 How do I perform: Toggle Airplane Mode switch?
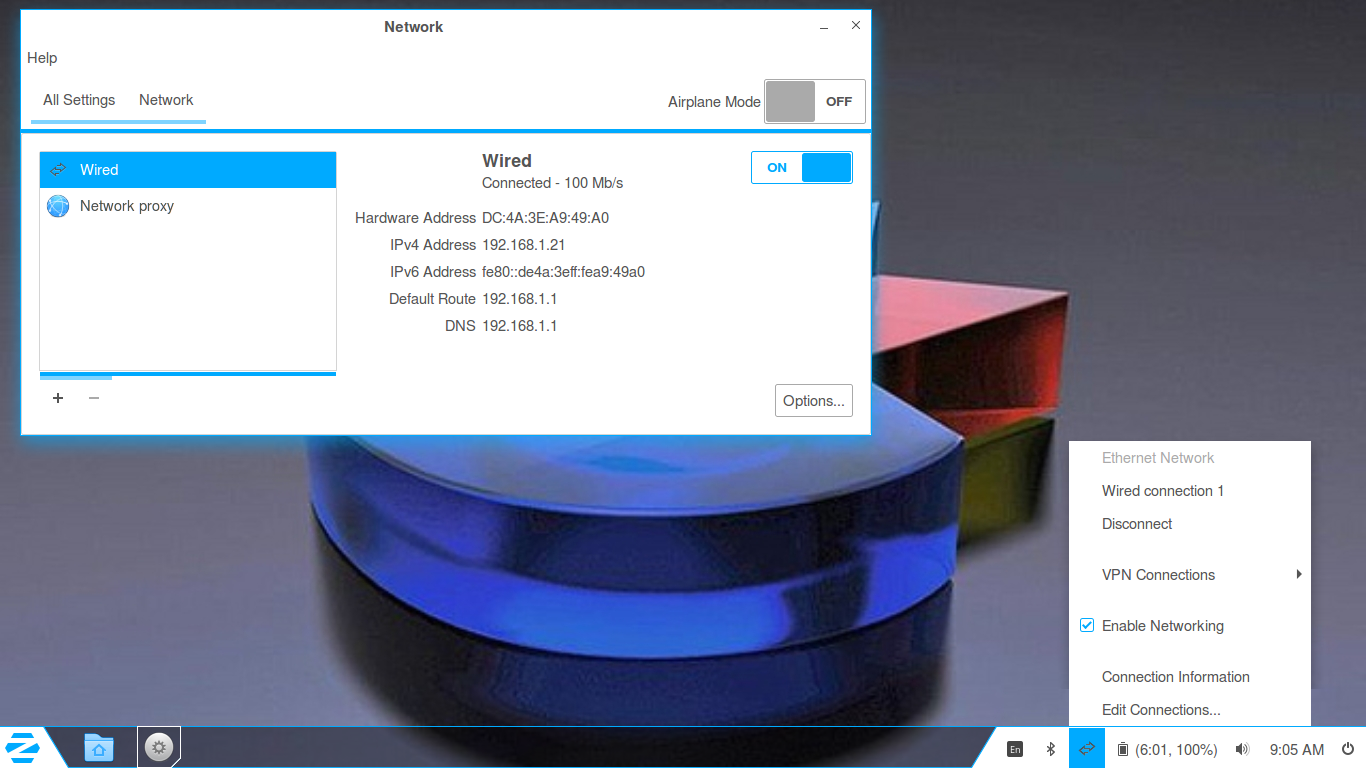pyautogui.click(x=814, y=102)
